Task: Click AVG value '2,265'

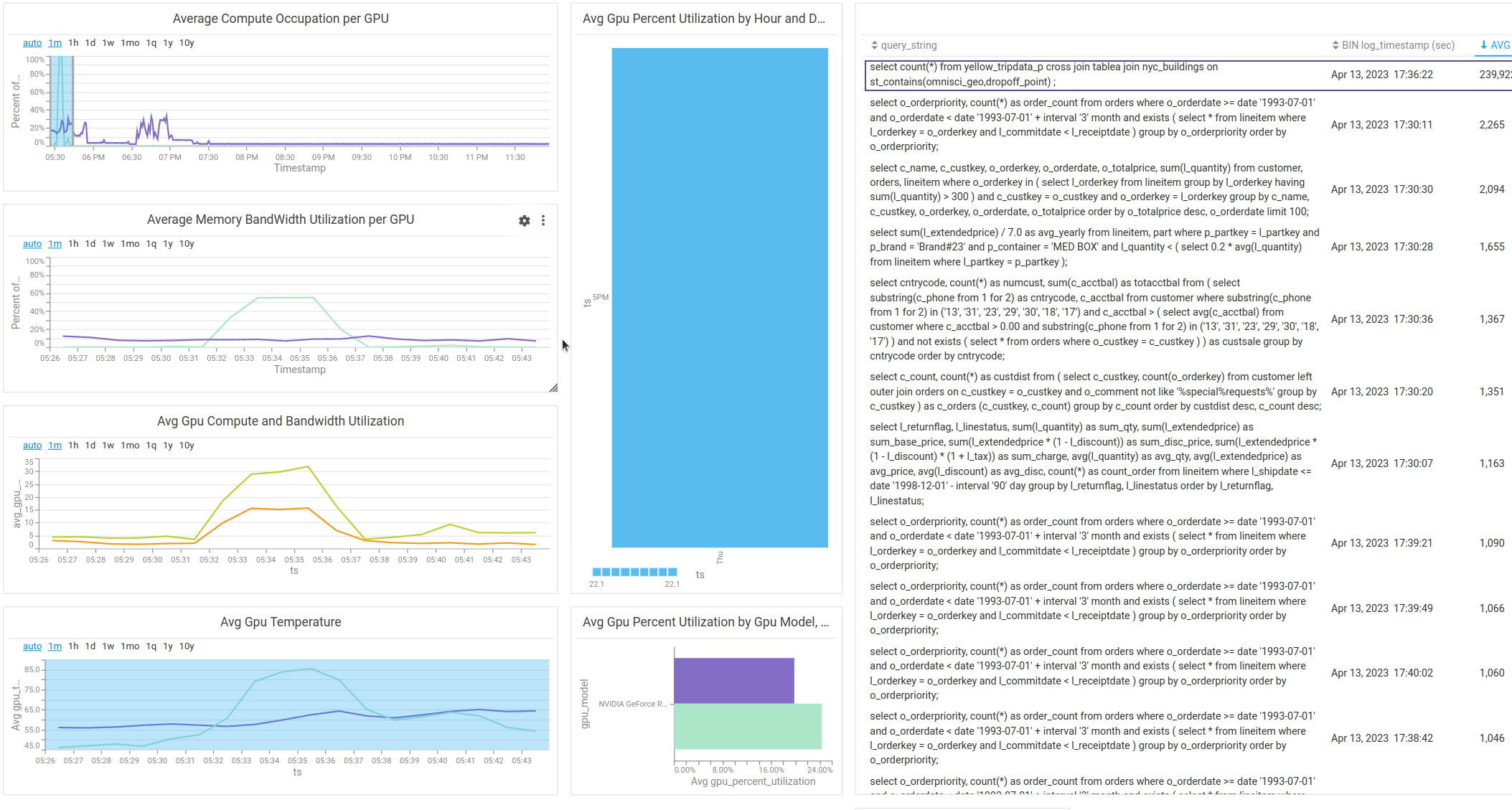Action: [x=1492, y=125]
